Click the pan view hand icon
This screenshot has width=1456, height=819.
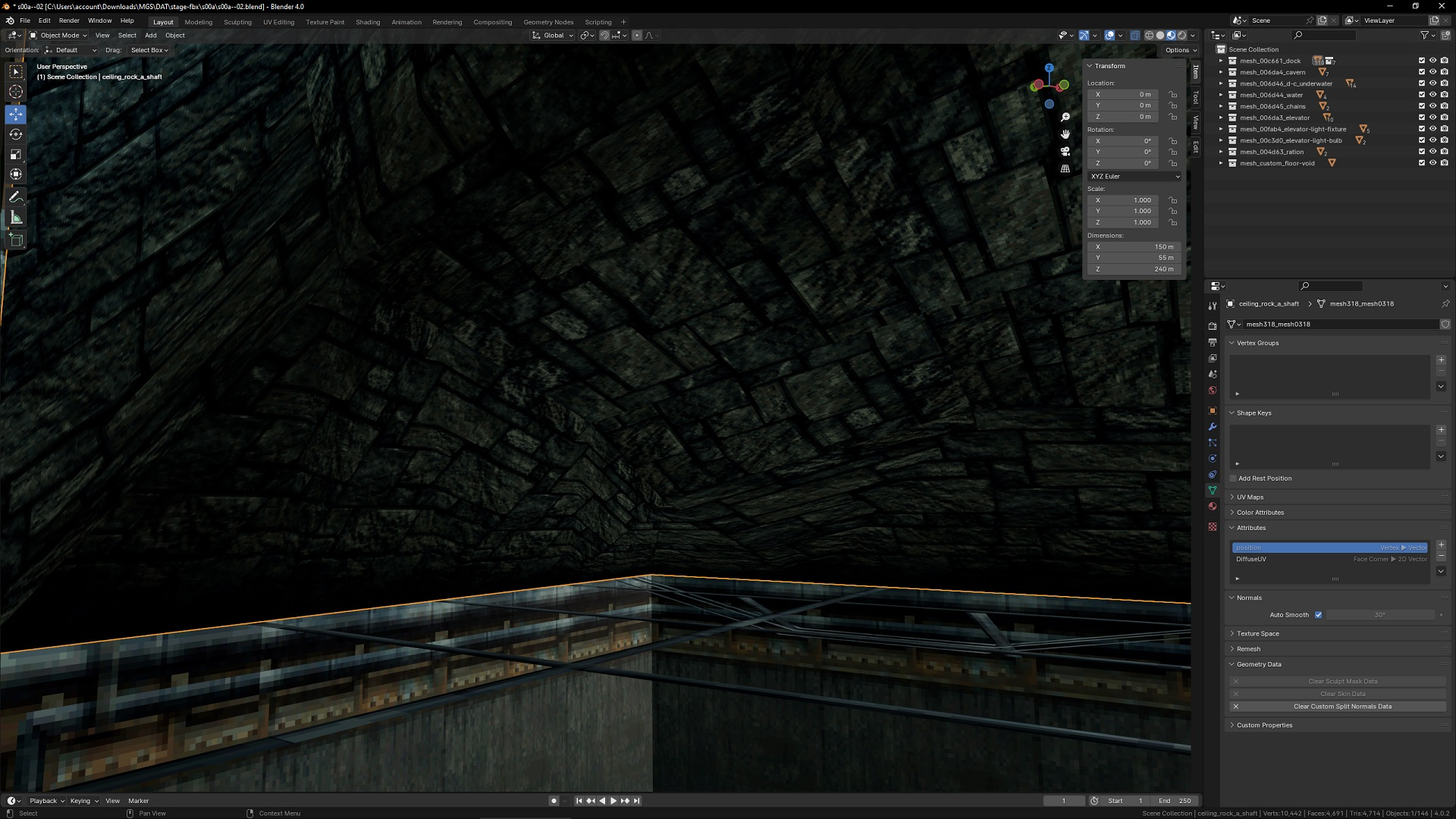tap(1065, 134)
